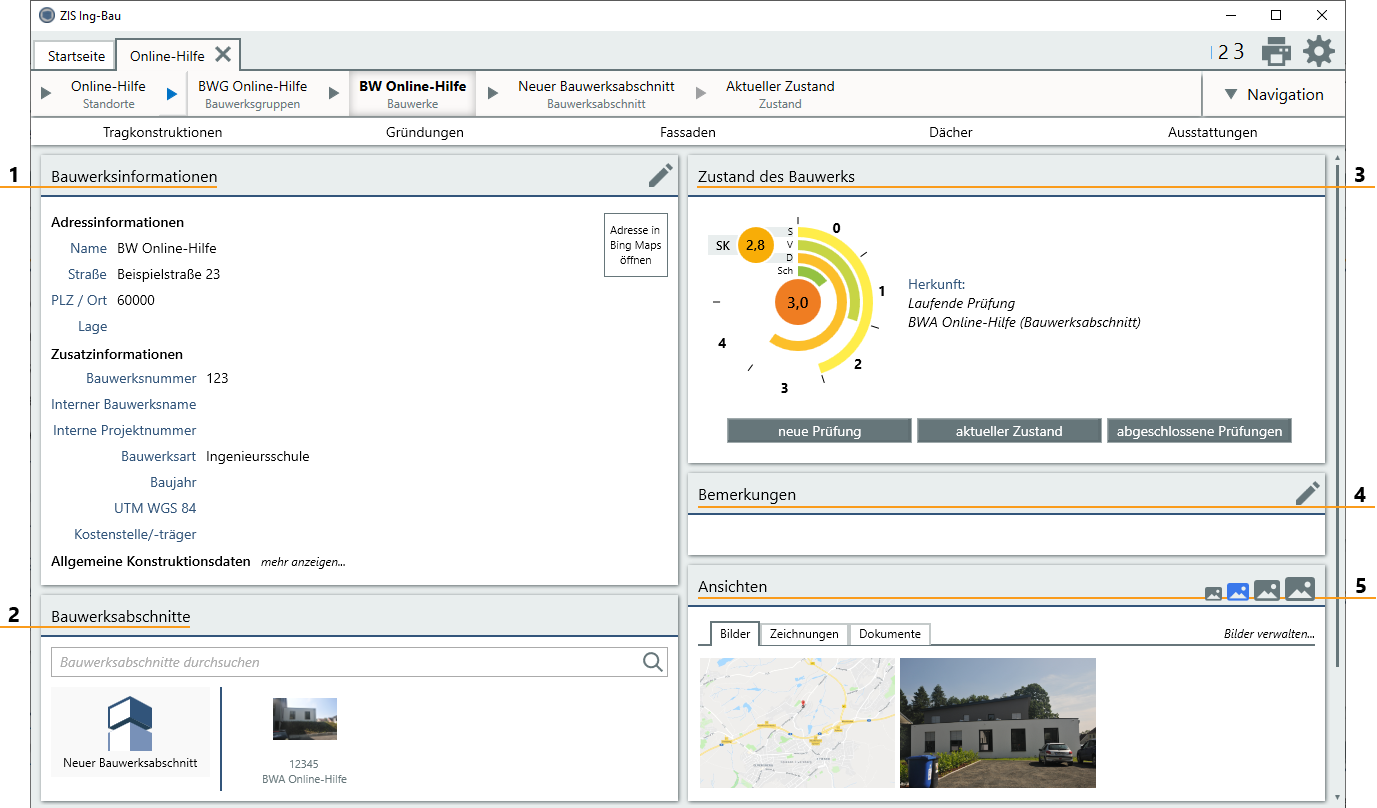This screenshot has height=808, width=1377.
Task: Click the scrollbar down arrow on the right
Action: 1338,797
